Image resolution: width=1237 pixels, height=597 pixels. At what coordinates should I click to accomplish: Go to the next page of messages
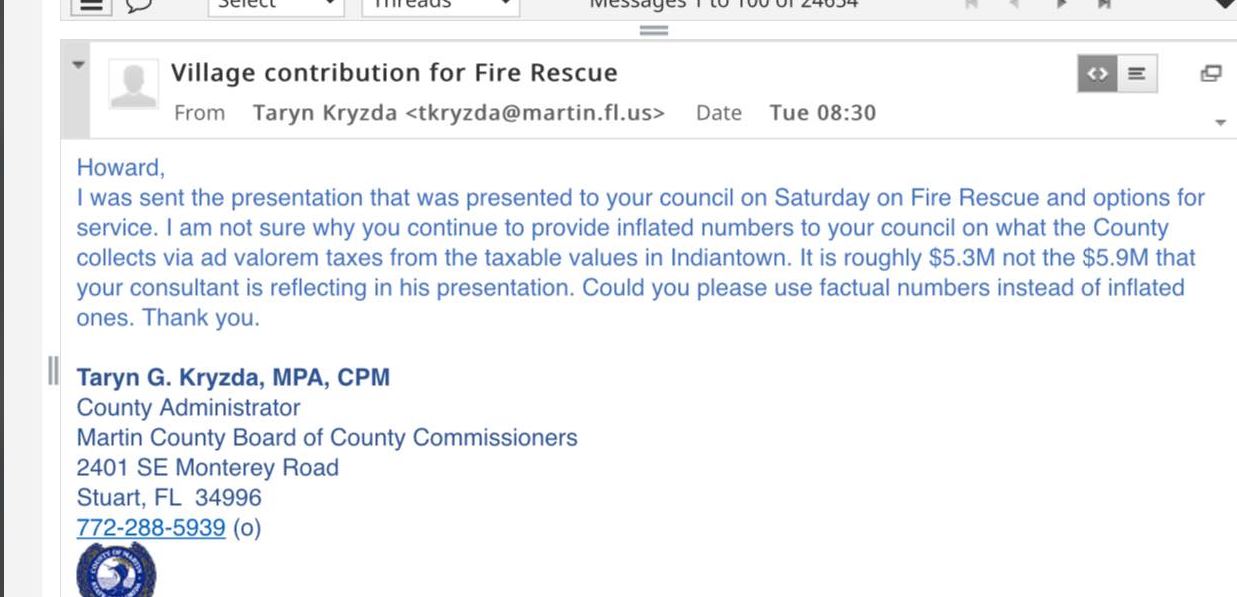coord(1059,4)
